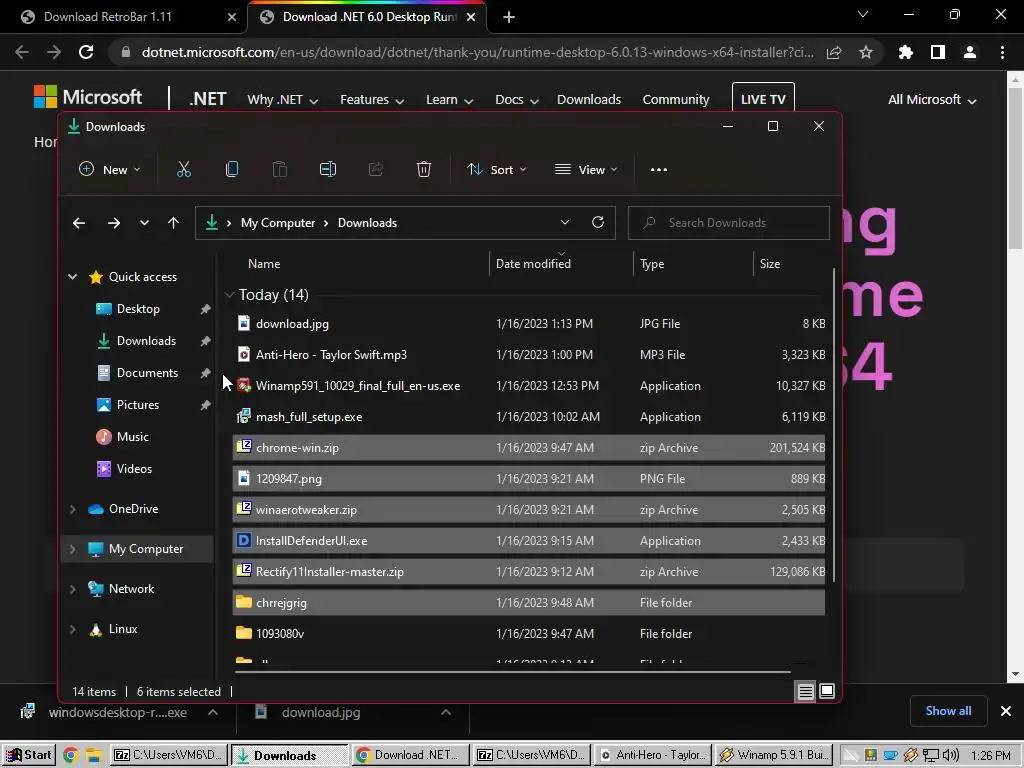The width and height of the screenshot is (1024, 768).
Task: Click the LIVE TV button
Action: tap(763, 99)
